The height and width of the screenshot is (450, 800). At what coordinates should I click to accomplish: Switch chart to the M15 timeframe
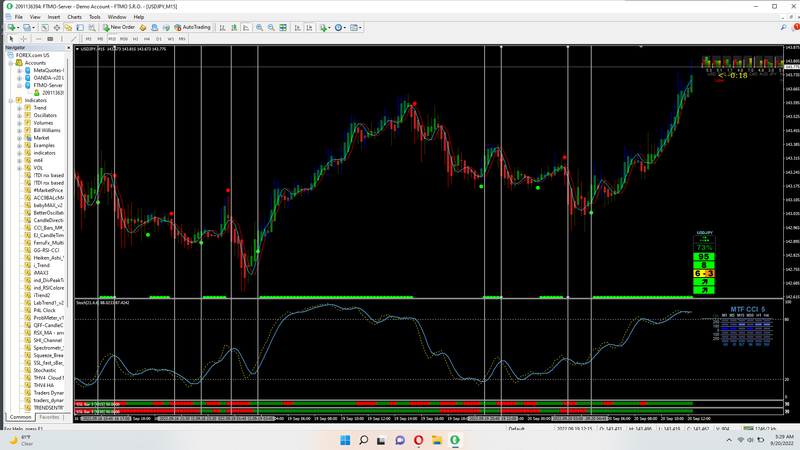113,38
